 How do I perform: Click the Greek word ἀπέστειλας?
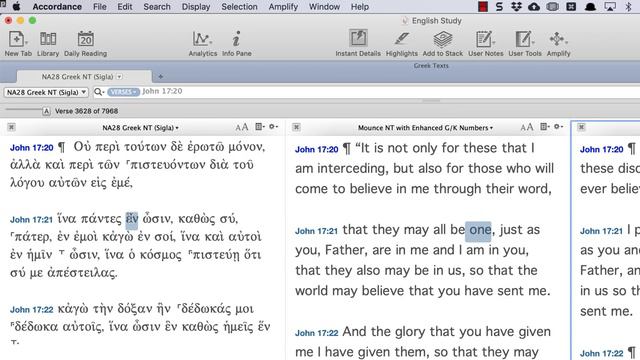[82, 273]
